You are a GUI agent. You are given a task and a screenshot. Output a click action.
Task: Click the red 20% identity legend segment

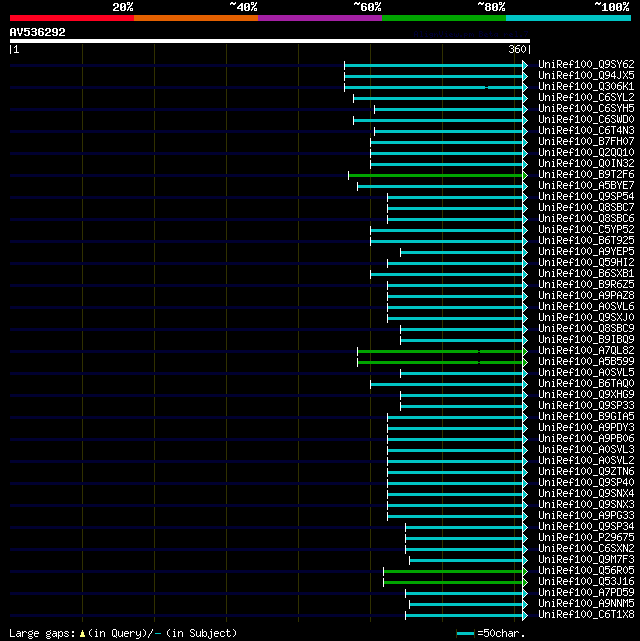[x=72, y=18]
